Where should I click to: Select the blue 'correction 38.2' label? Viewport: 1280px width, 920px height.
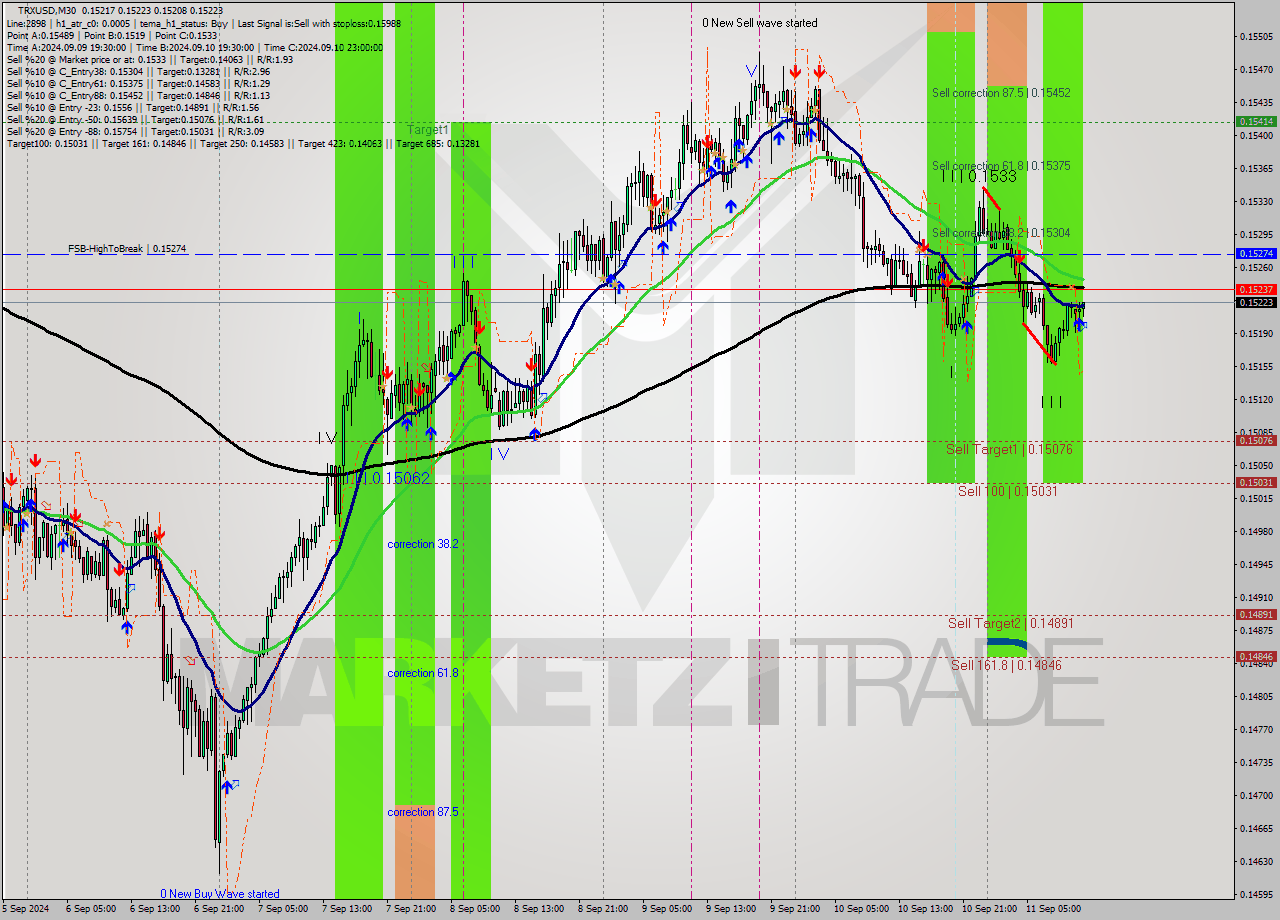pos(423,544)
